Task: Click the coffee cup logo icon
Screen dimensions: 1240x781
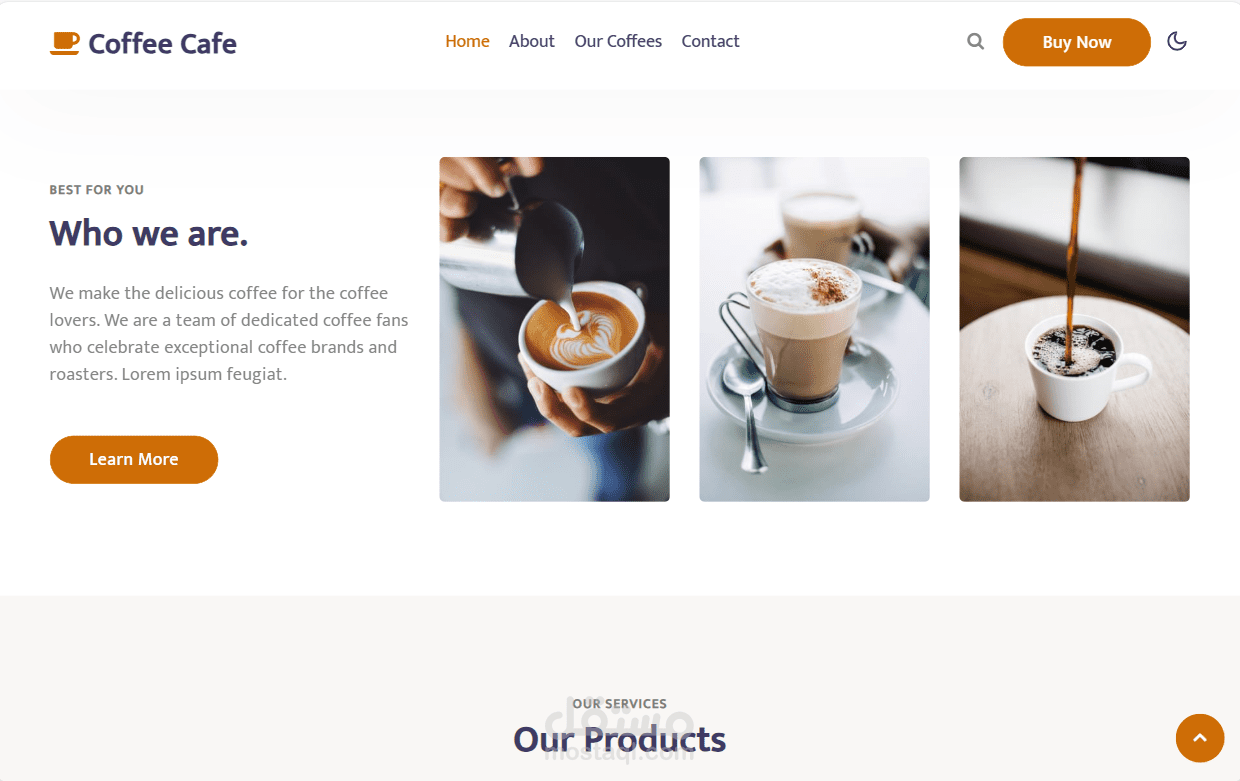Action: click(x=65, y=43)
